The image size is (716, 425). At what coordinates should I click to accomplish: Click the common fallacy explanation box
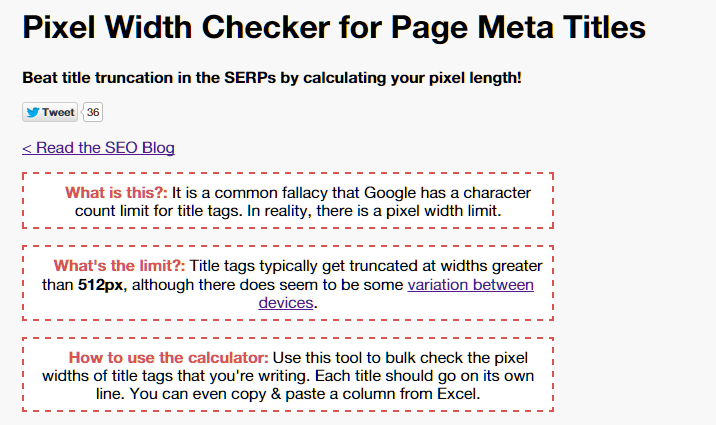point(288,200)
